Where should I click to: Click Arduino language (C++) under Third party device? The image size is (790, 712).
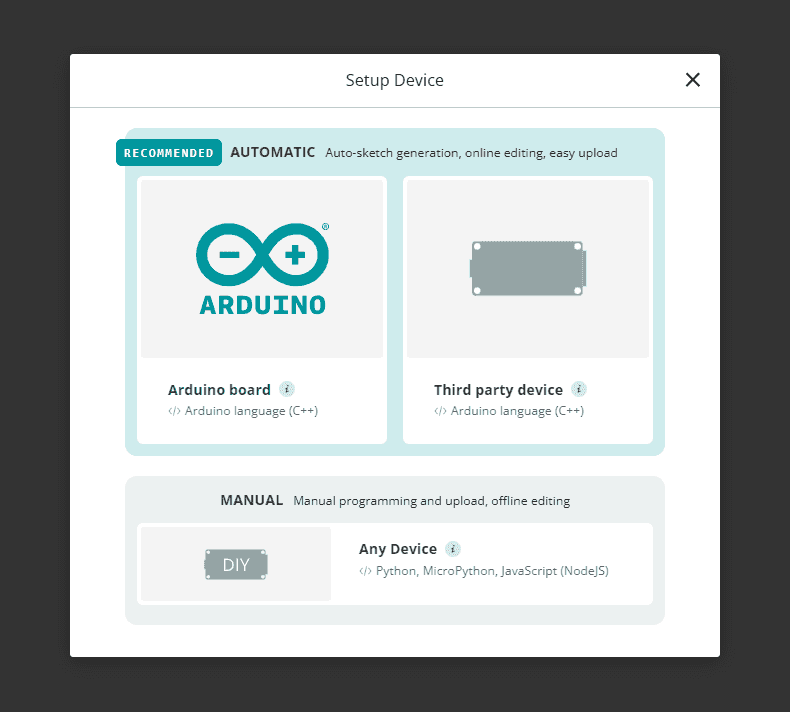point(517,411)
